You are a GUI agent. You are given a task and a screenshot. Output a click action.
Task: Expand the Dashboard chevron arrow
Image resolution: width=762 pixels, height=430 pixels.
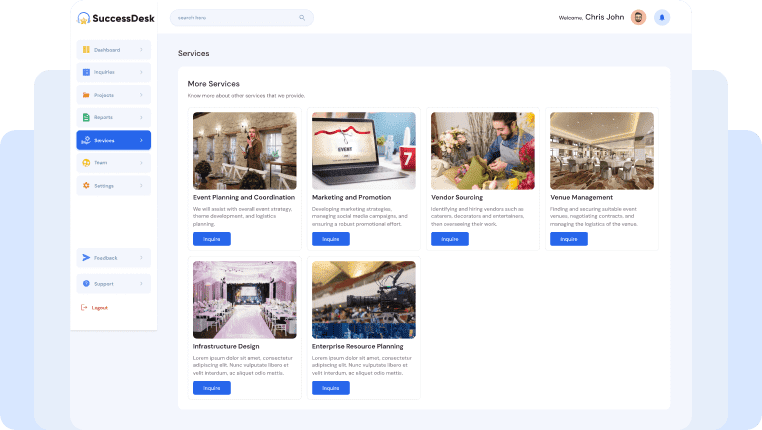point(141,50)
